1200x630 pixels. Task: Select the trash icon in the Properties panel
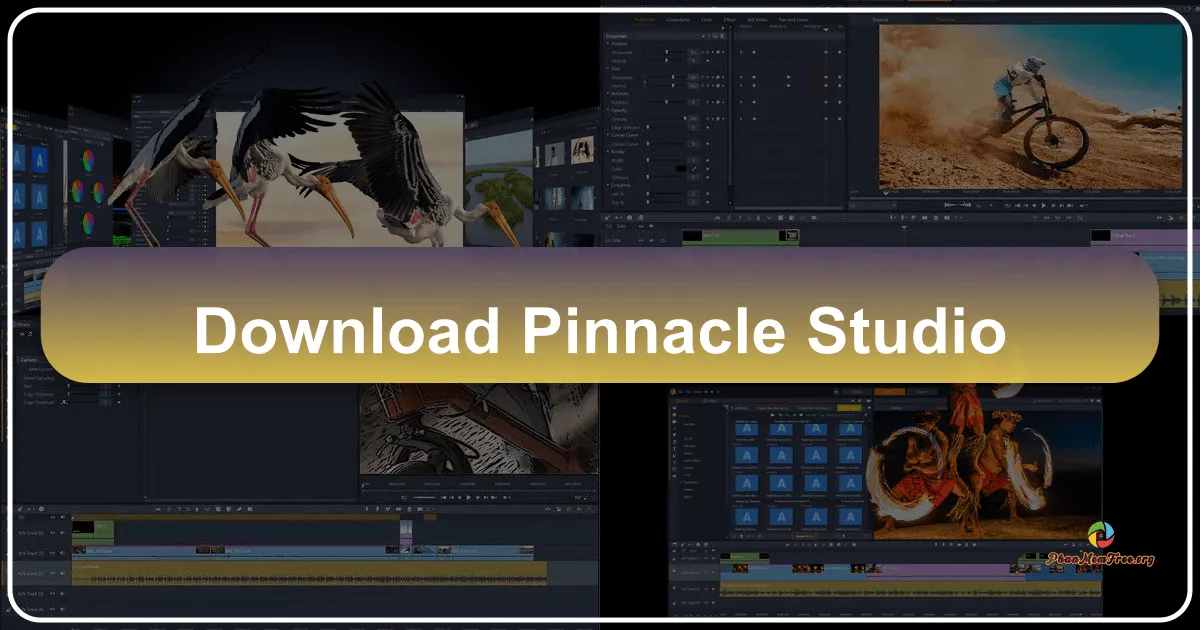coord(720,35)
